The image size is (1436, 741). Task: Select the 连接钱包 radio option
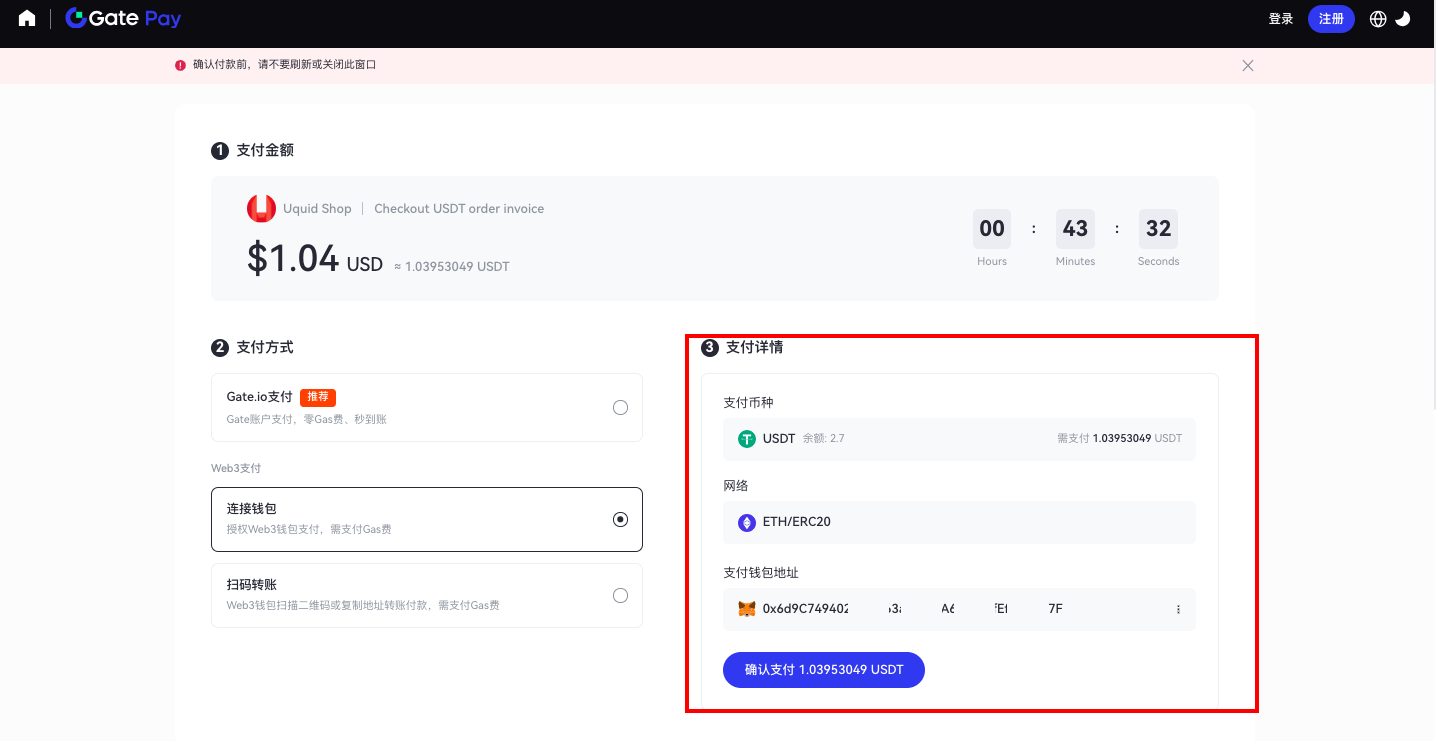pyautogui.click(x=620, y=519)
